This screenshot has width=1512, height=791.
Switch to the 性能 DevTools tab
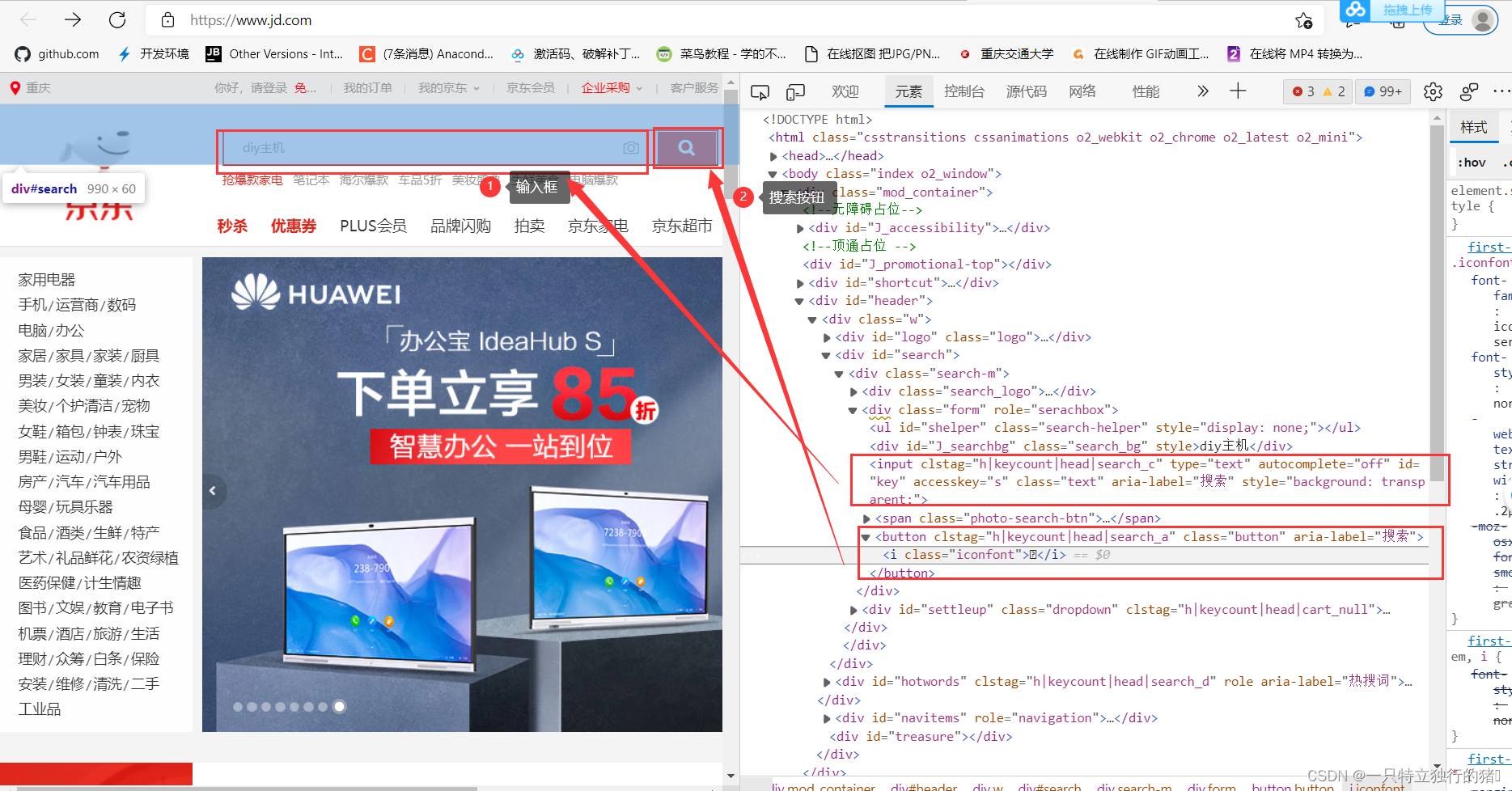point(1146,92)
